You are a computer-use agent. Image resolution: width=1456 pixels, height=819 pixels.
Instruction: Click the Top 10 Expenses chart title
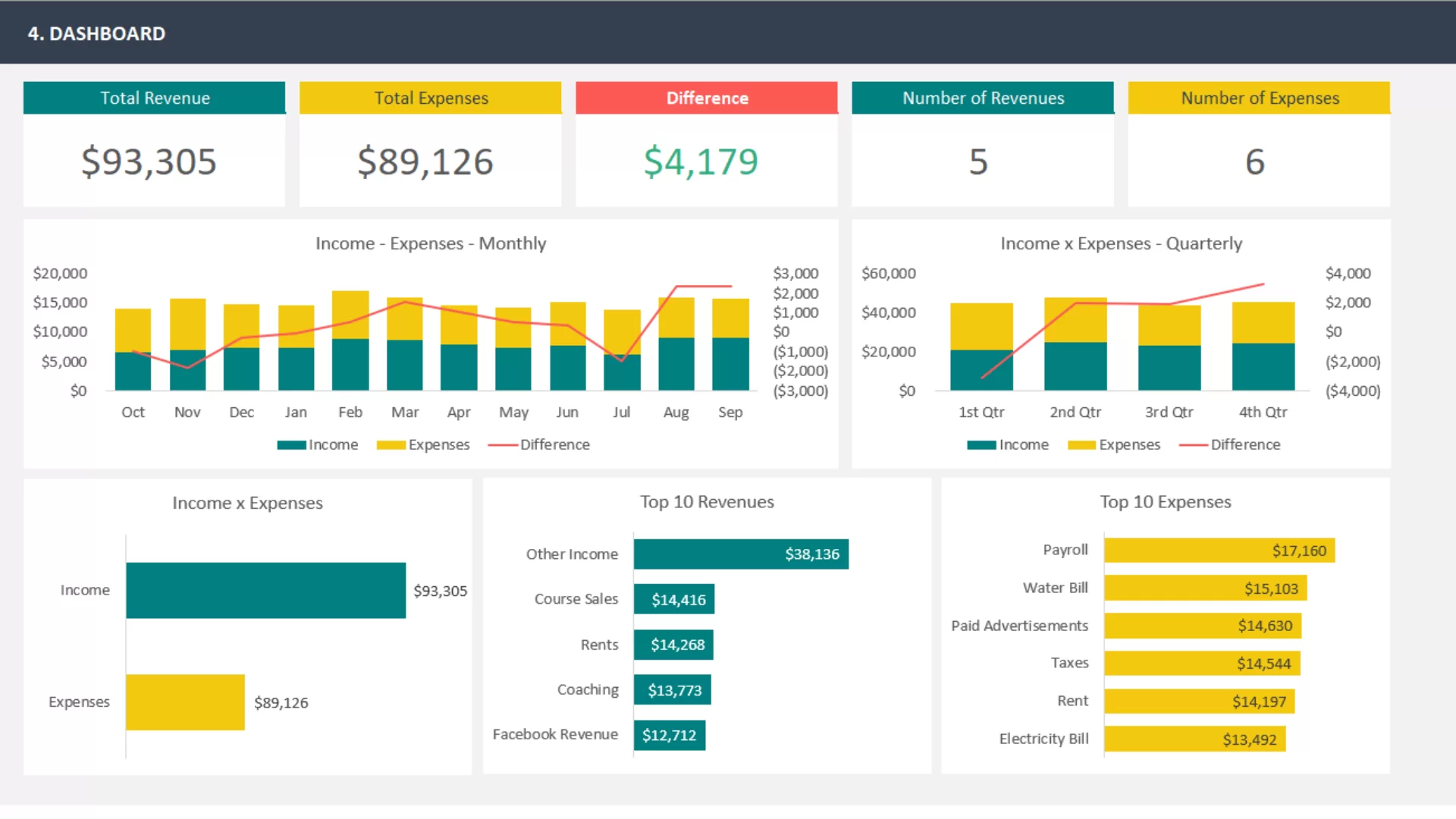pos(1166,502)
